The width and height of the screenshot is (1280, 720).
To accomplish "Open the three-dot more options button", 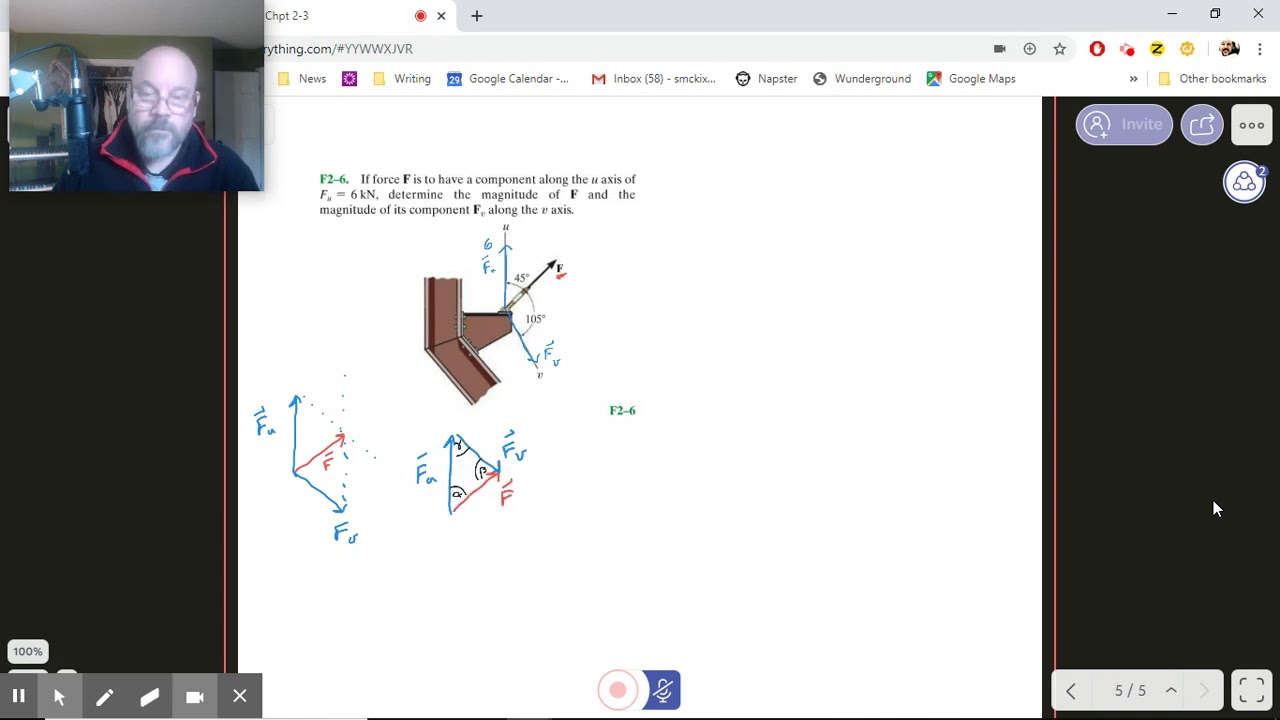I will click(x=1252, y=125).
